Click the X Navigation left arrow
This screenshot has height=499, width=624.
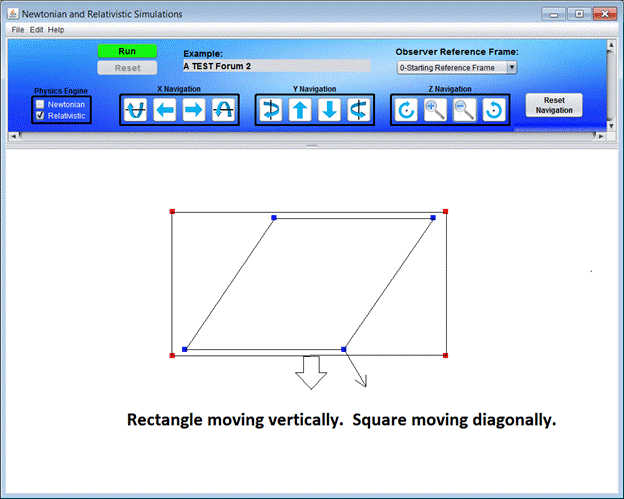click(x=164, y=110)
